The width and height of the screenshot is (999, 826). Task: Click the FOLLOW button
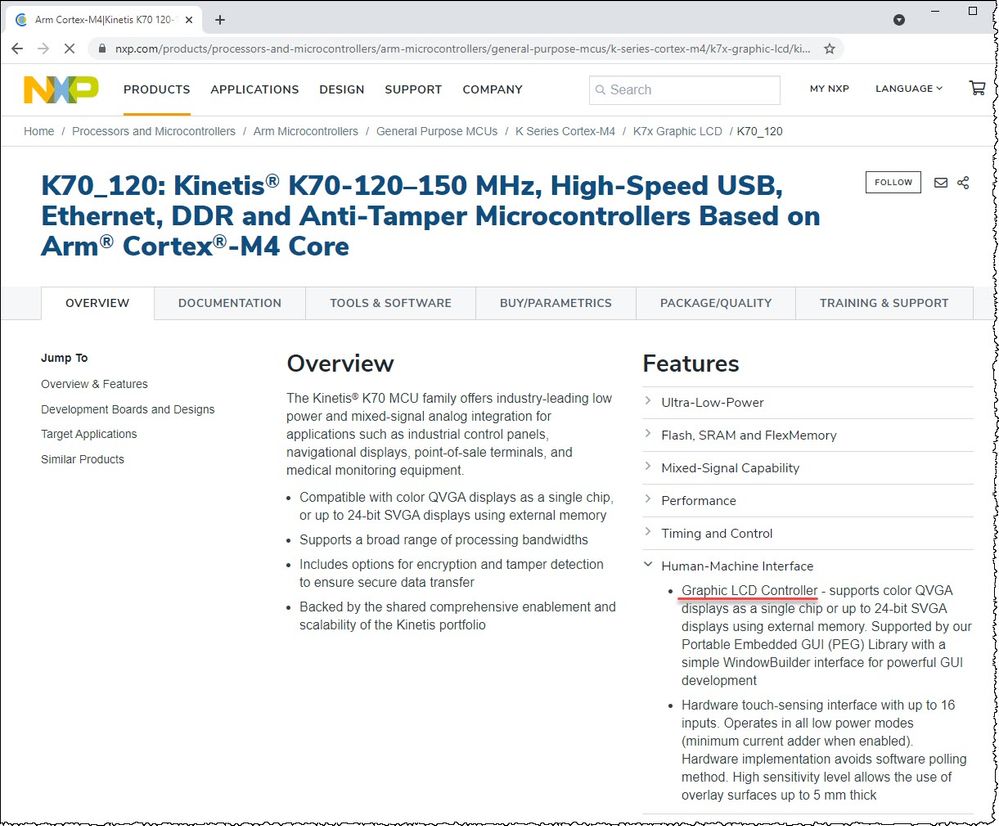pyautogui.click(x=893, y=182)
